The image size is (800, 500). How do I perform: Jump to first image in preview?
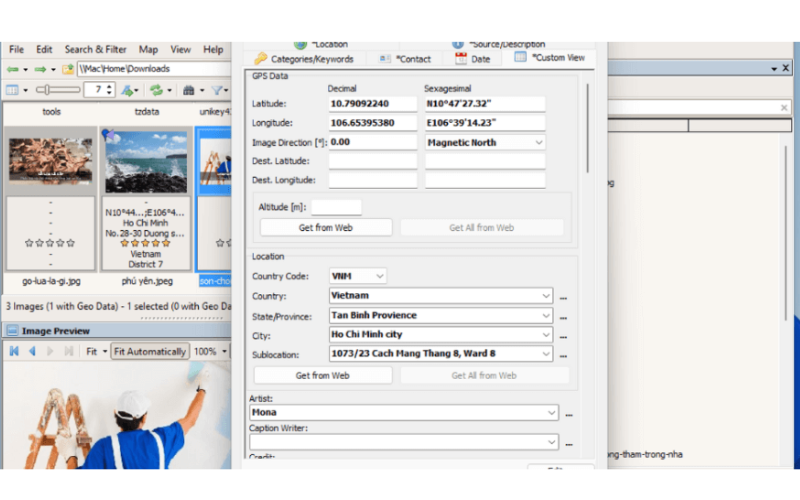point(14,351)
